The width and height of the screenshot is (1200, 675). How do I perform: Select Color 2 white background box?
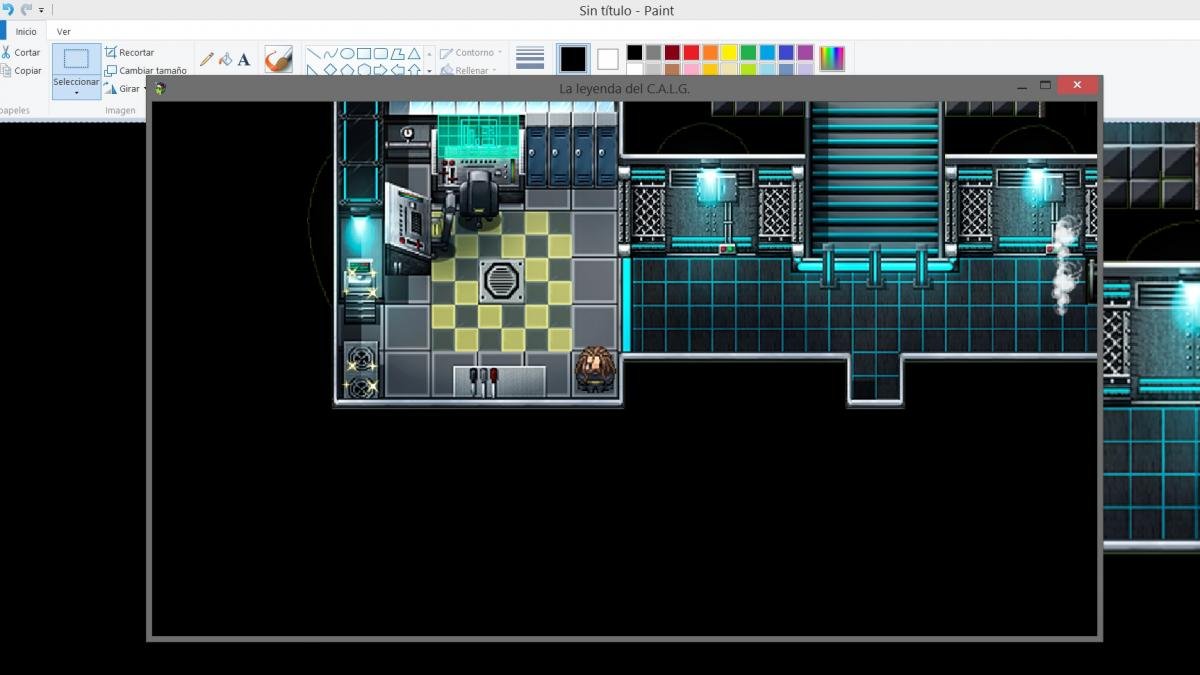point(608,59)
